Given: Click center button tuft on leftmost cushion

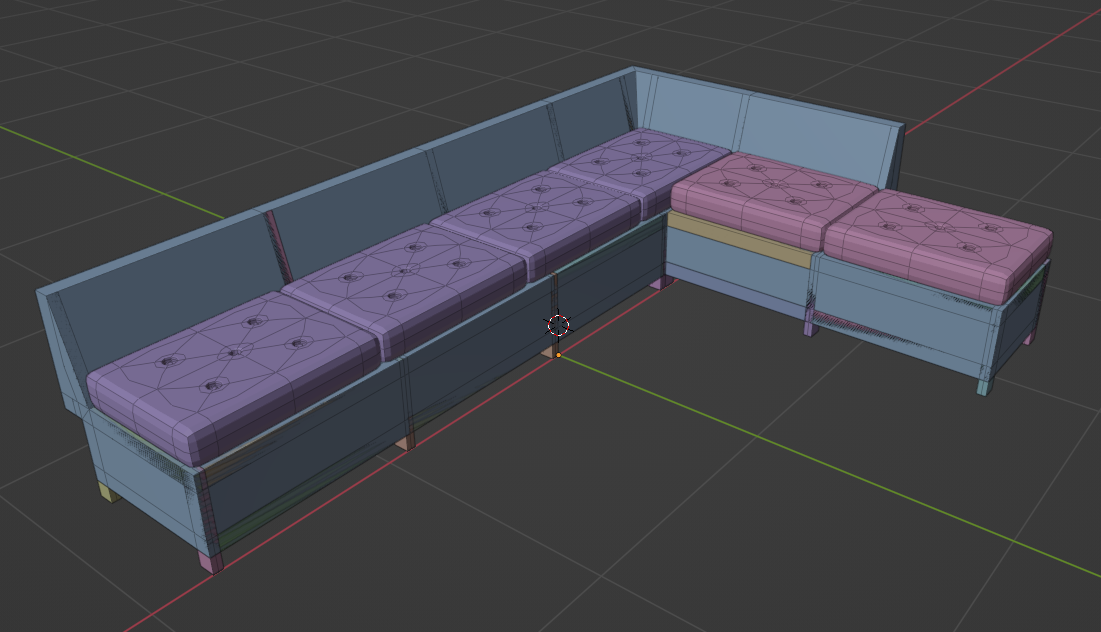Looking at the screenshot, I should [x=236, y=352].
